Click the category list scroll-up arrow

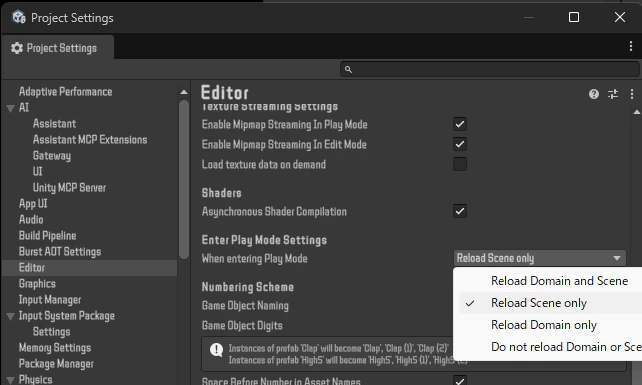(184, 92)
